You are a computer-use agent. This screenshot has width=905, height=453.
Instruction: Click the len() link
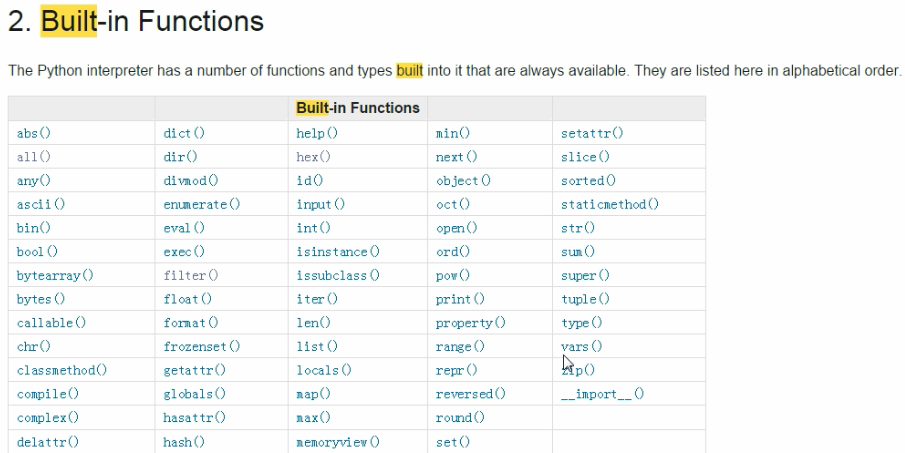pos(314,323)
